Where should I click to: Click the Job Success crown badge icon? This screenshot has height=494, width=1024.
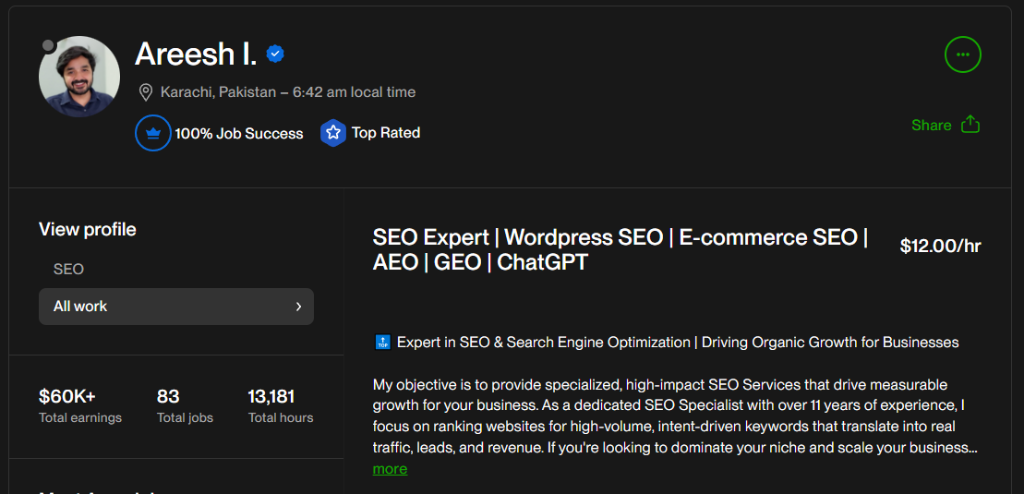pyautogui.click(x=153, y=133)
